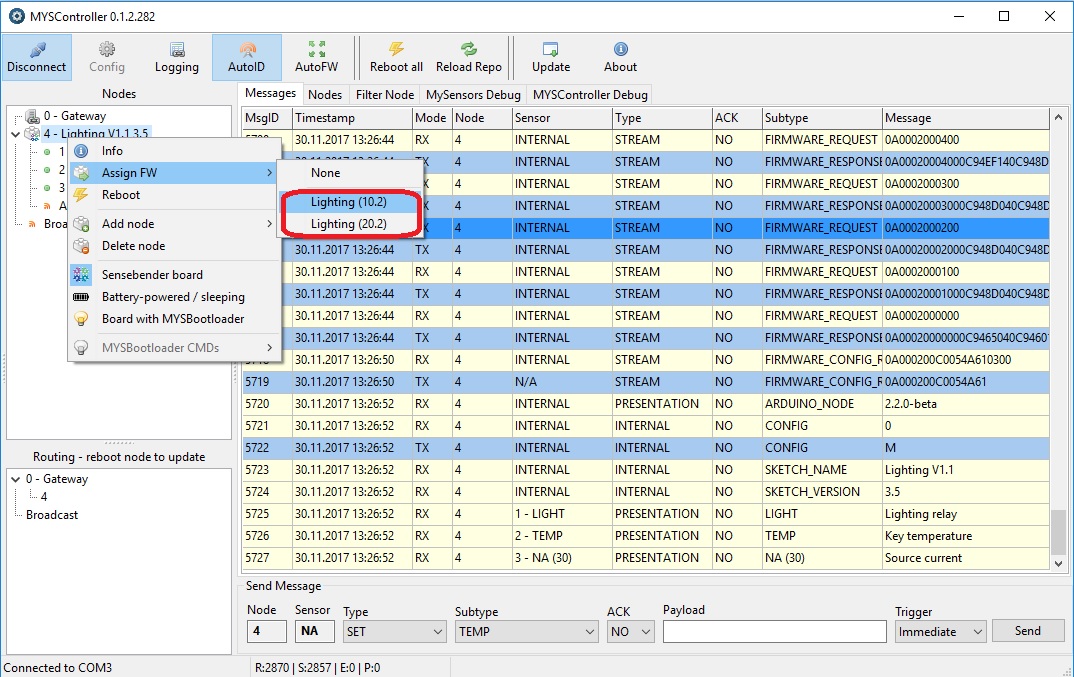Open the ACK dropdown
1074x677 pixels.
tap(630, 632)
